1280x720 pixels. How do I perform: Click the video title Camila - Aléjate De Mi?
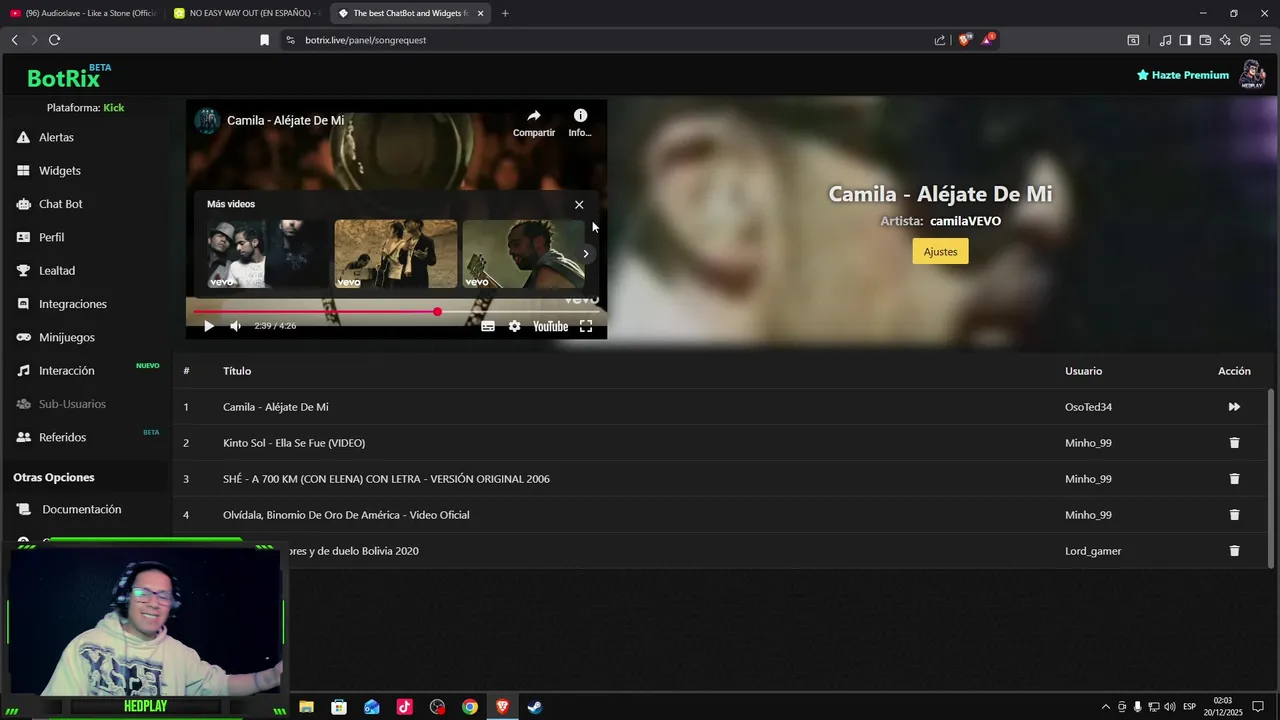click(x=285, y=121)
